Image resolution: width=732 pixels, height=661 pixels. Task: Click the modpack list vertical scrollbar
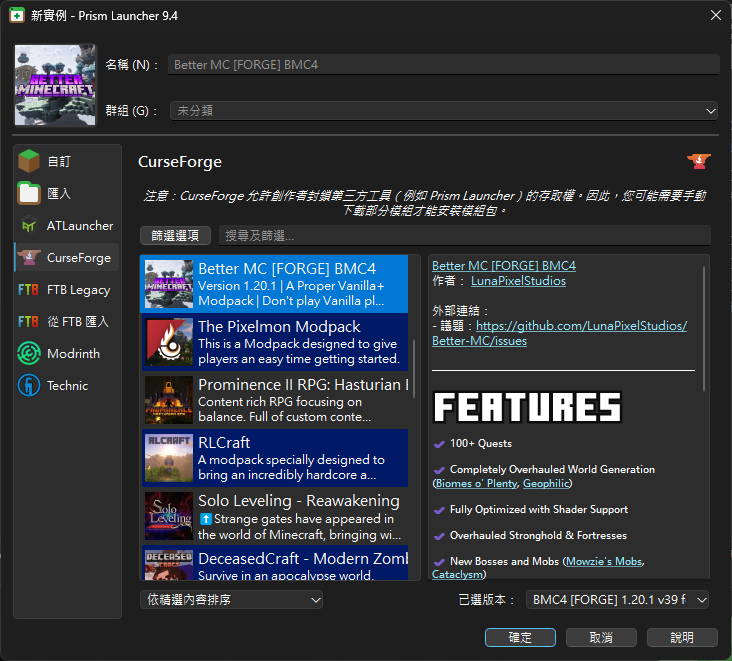(x=415, y=355)
